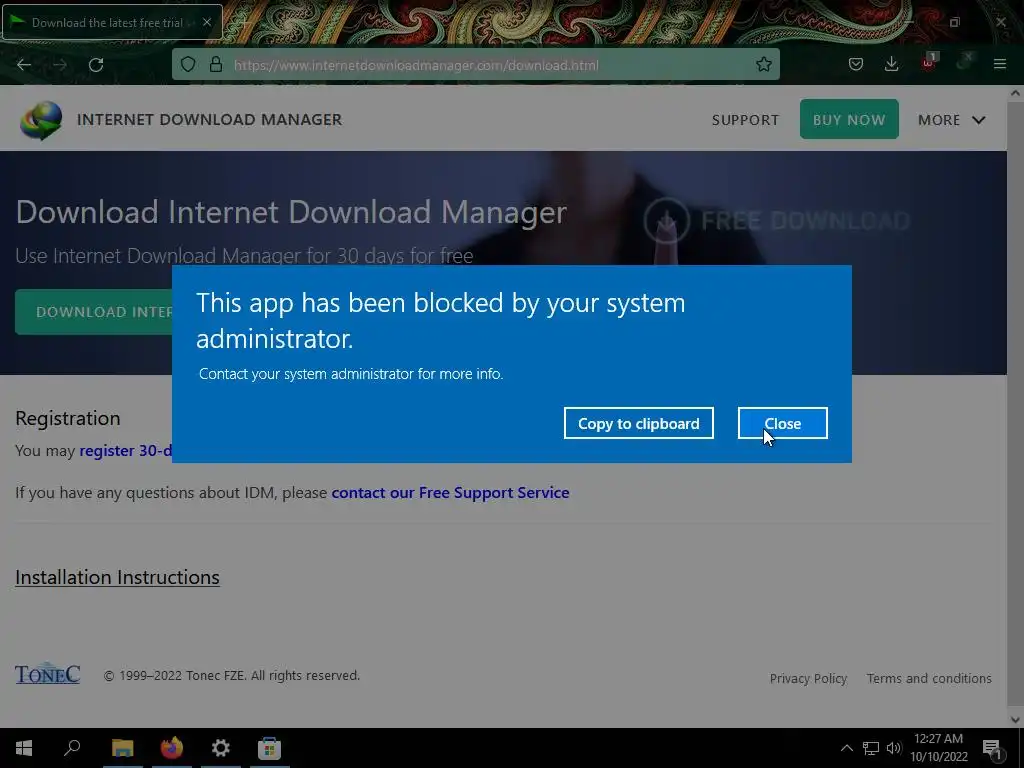
Task: Click the volume speaker tray icon
Action: [x=893, y=748]
